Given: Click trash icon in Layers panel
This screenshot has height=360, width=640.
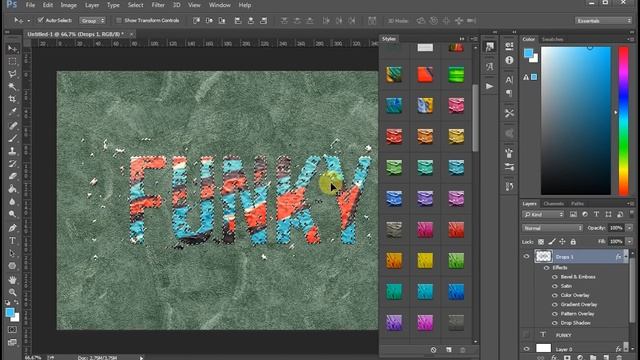Looking at the screenshot, I should tap(619, 358).
